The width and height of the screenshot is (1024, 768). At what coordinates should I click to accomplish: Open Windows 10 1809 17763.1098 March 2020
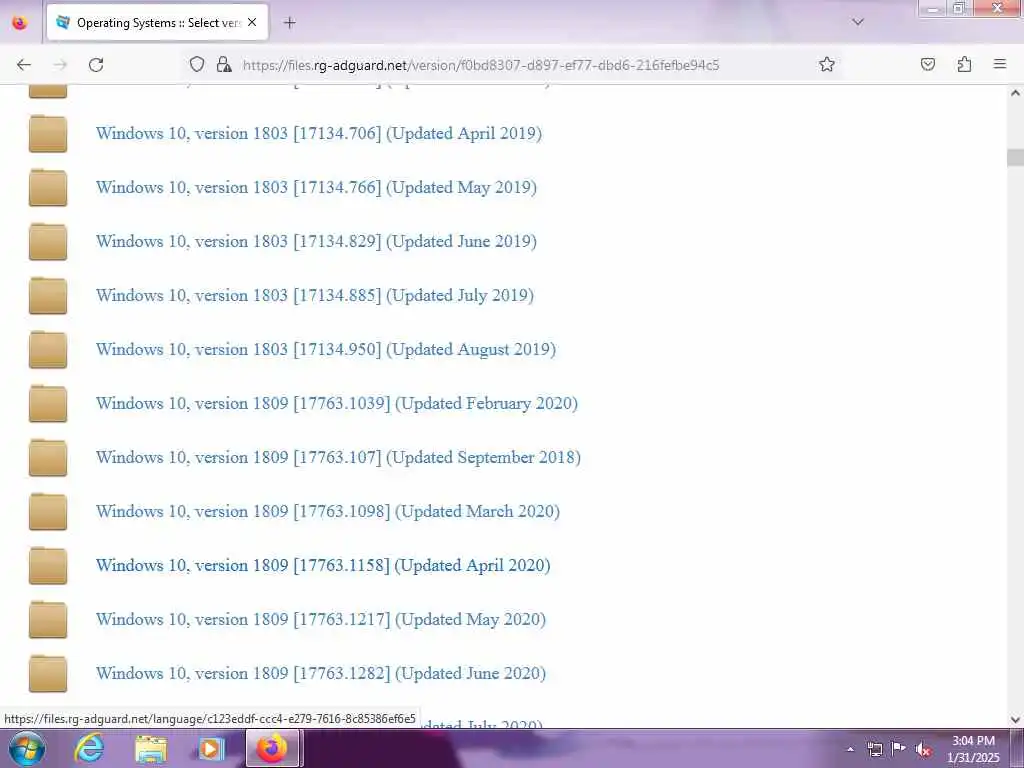pos(328,511)
